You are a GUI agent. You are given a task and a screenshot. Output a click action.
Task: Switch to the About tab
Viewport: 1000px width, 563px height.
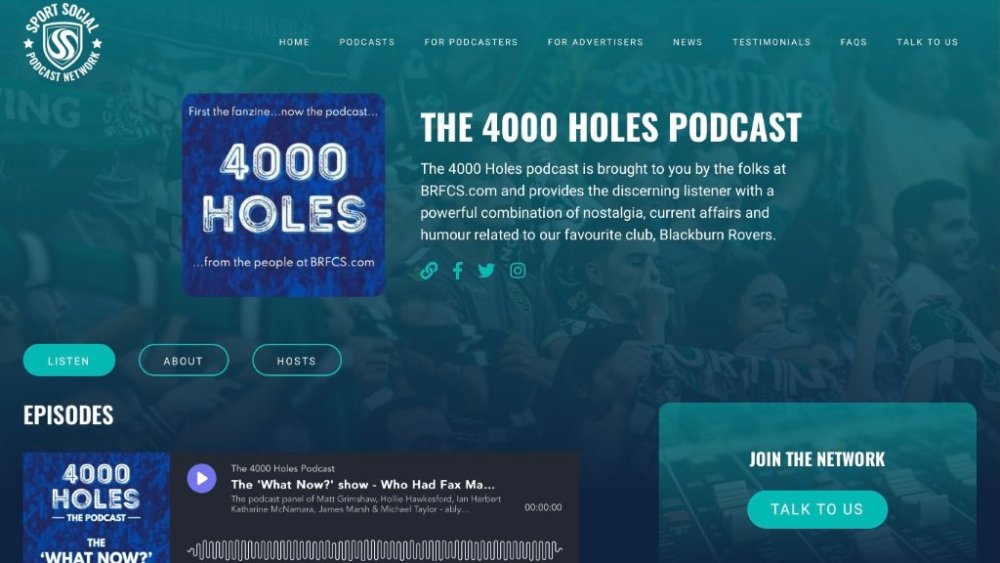184,360
